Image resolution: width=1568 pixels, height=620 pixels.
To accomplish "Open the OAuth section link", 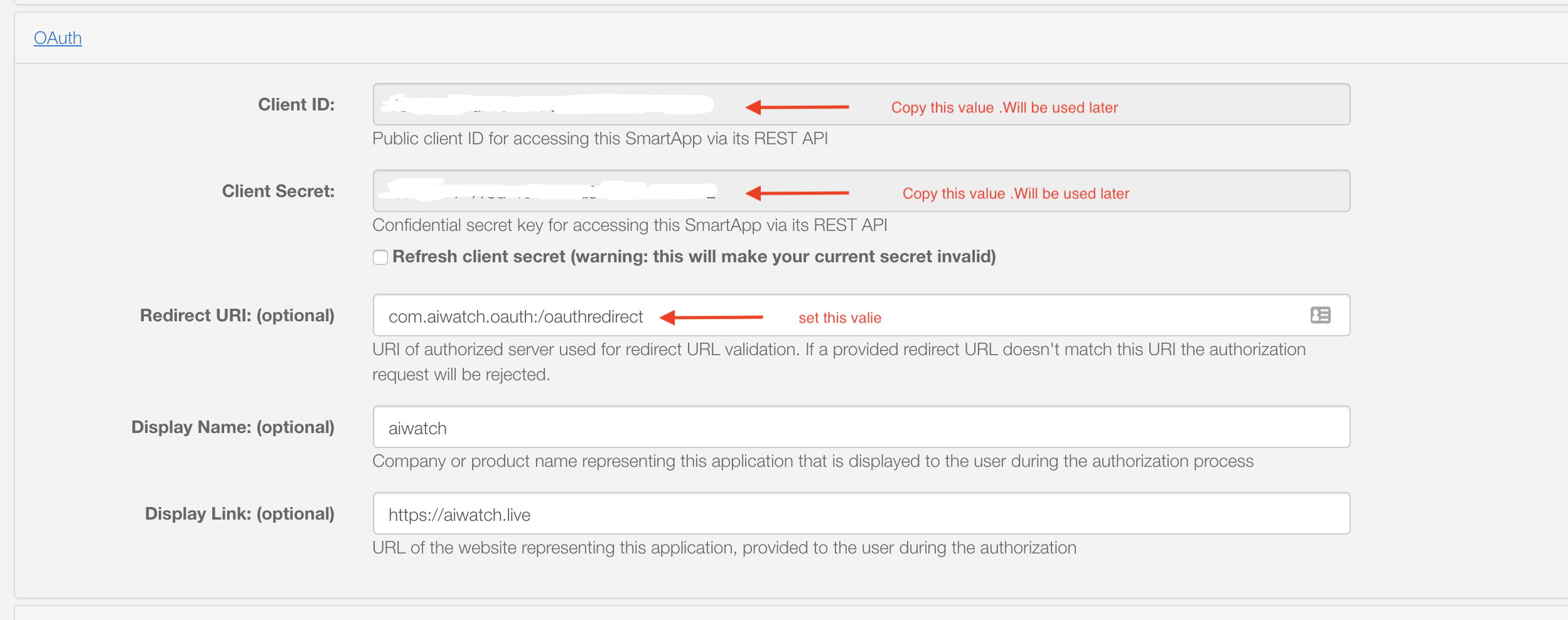I will tap(58, 38).
